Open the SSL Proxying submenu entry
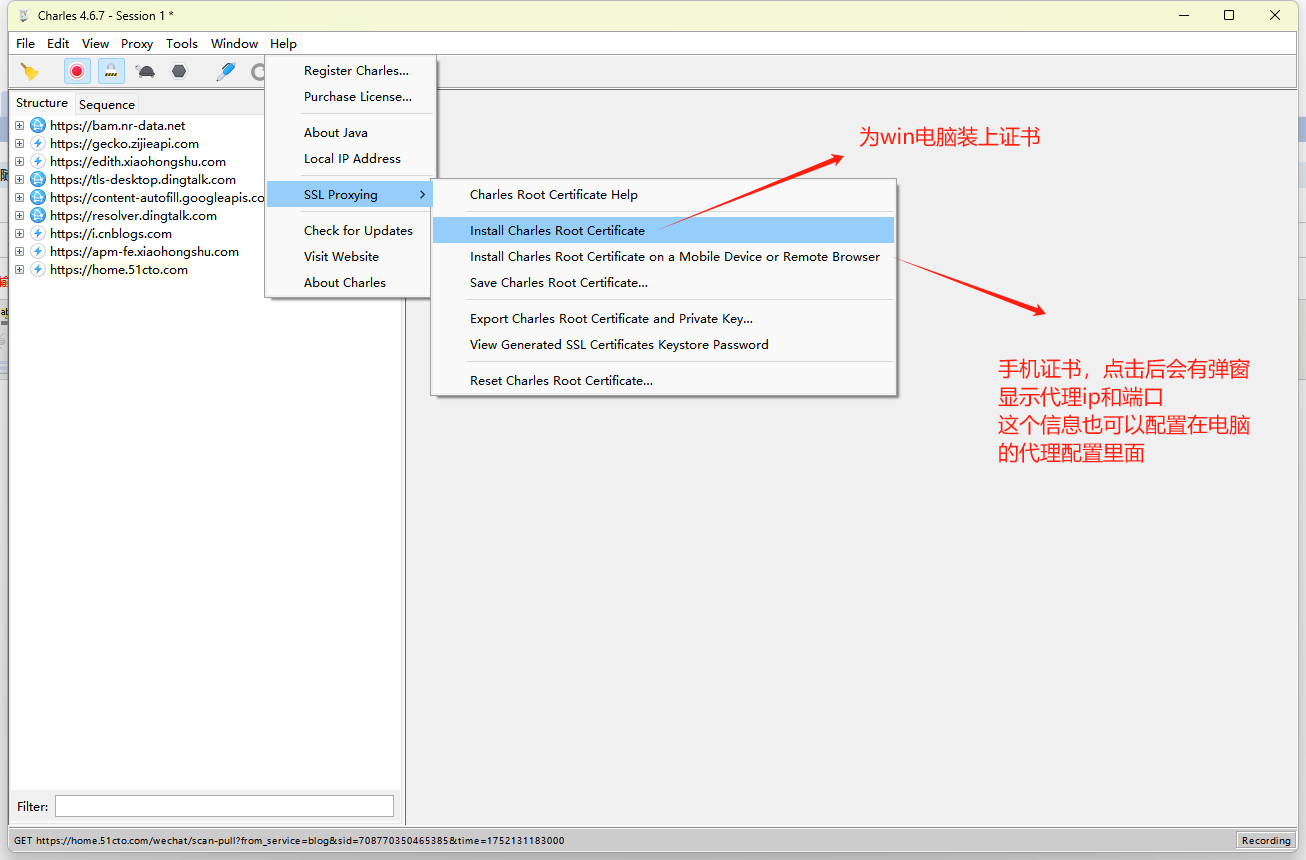1306x860 pixels. point(351,194)
